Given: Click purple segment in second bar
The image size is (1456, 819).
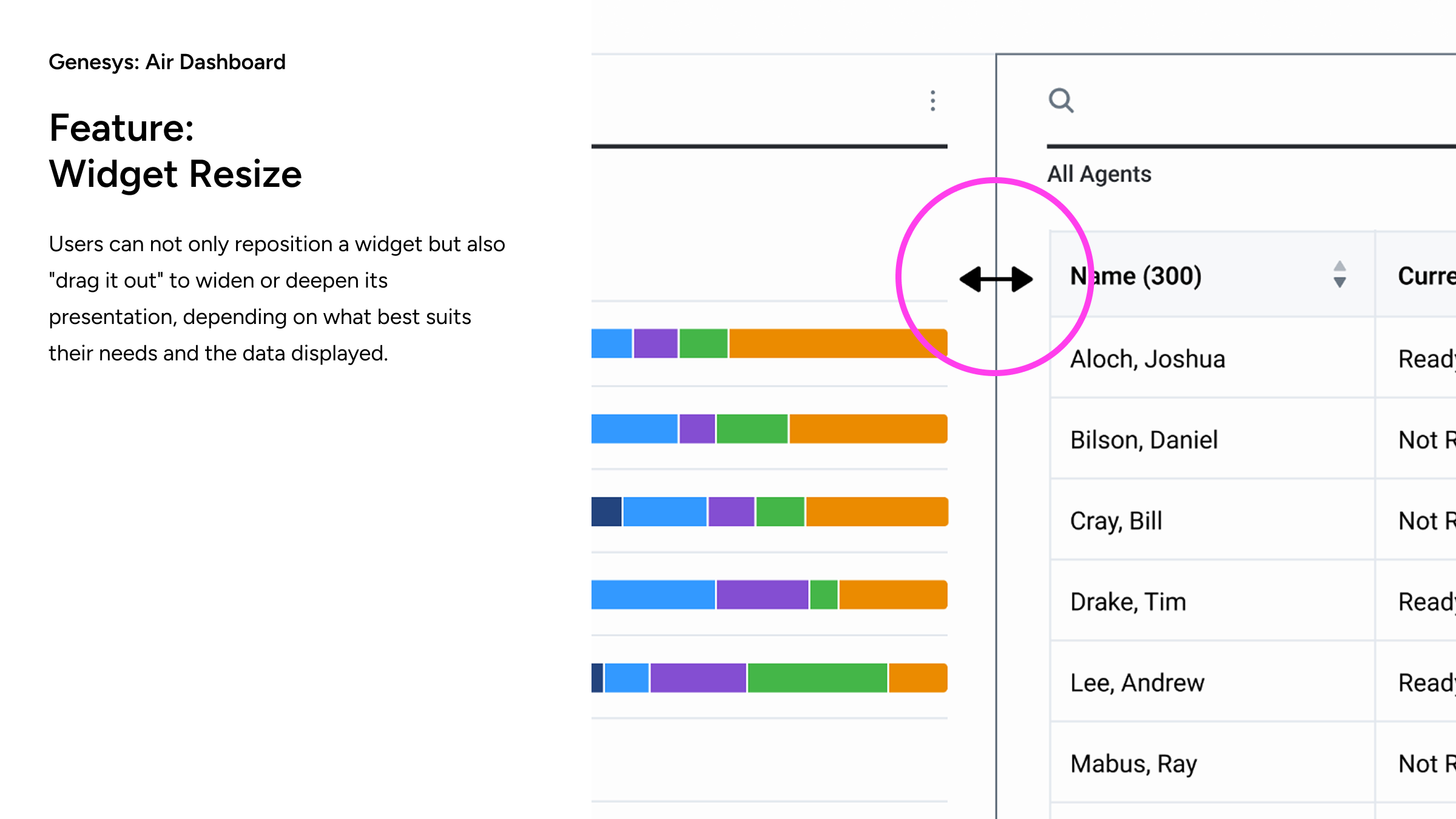Looking at the screenshot, I should (697, 429).
